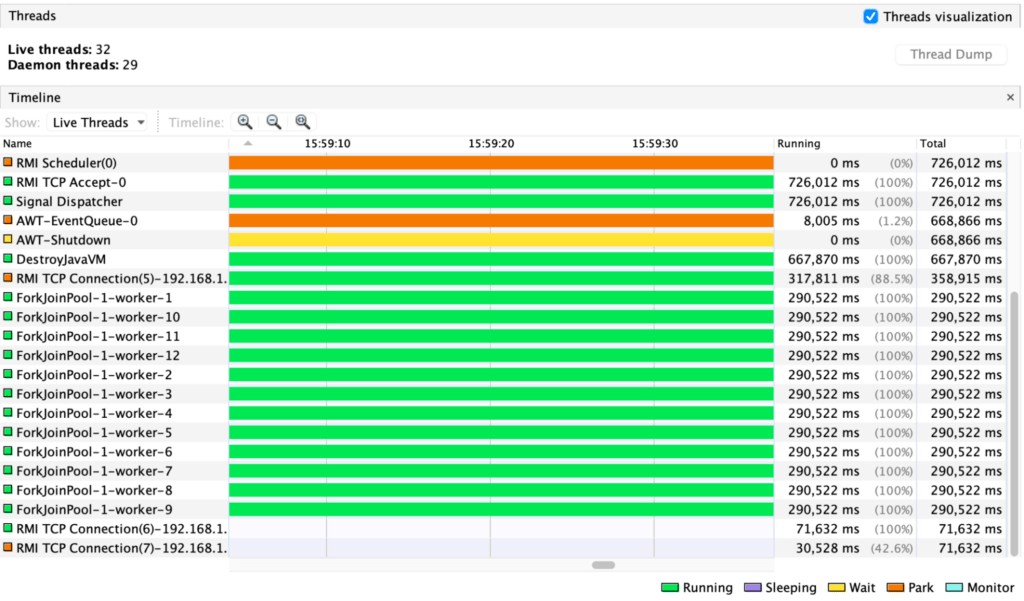Sort by Running column header

point(845,144)
